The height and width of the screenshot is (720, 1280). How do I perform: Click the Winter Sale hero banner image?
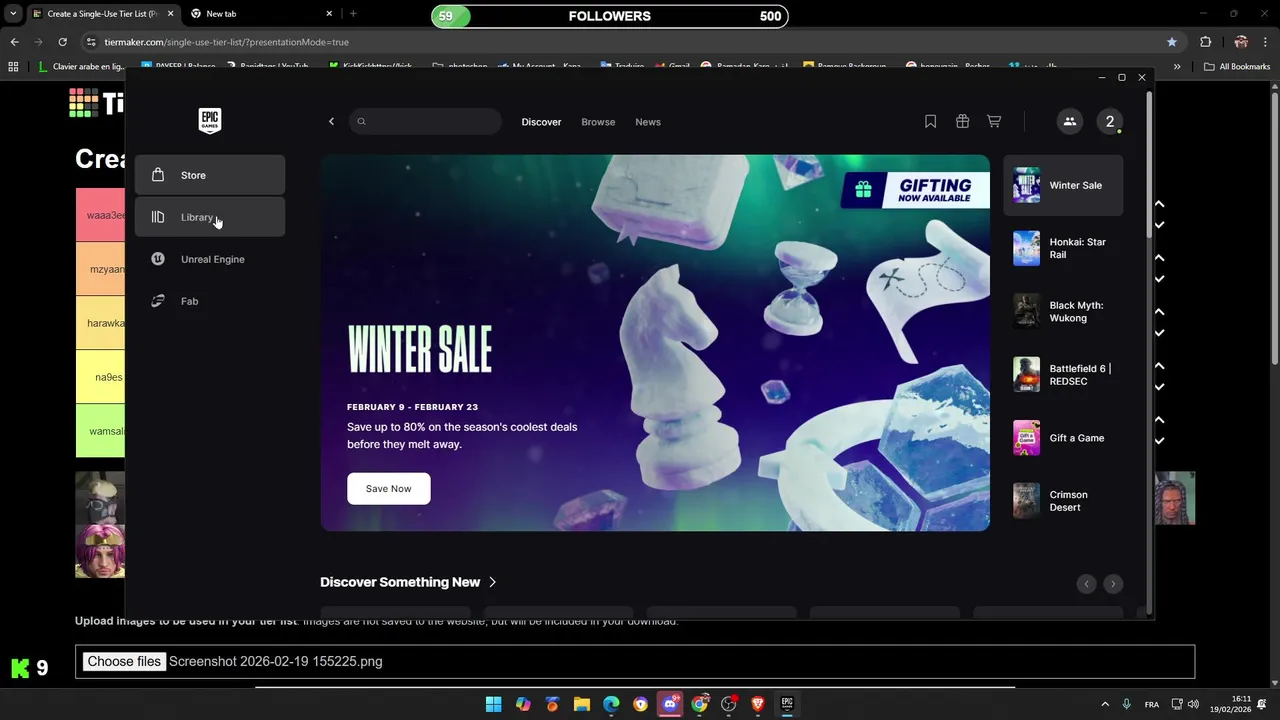coord(655,343)
